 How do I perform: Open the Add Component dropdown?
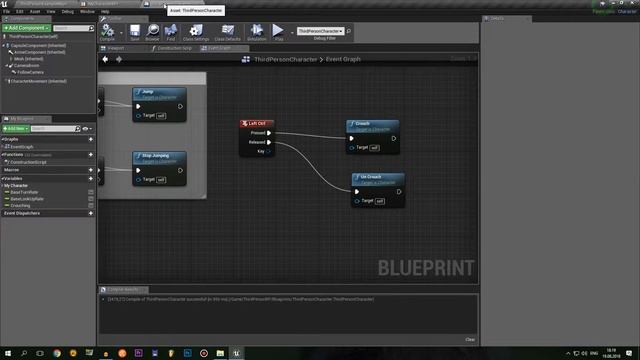[x=27, y=28]
